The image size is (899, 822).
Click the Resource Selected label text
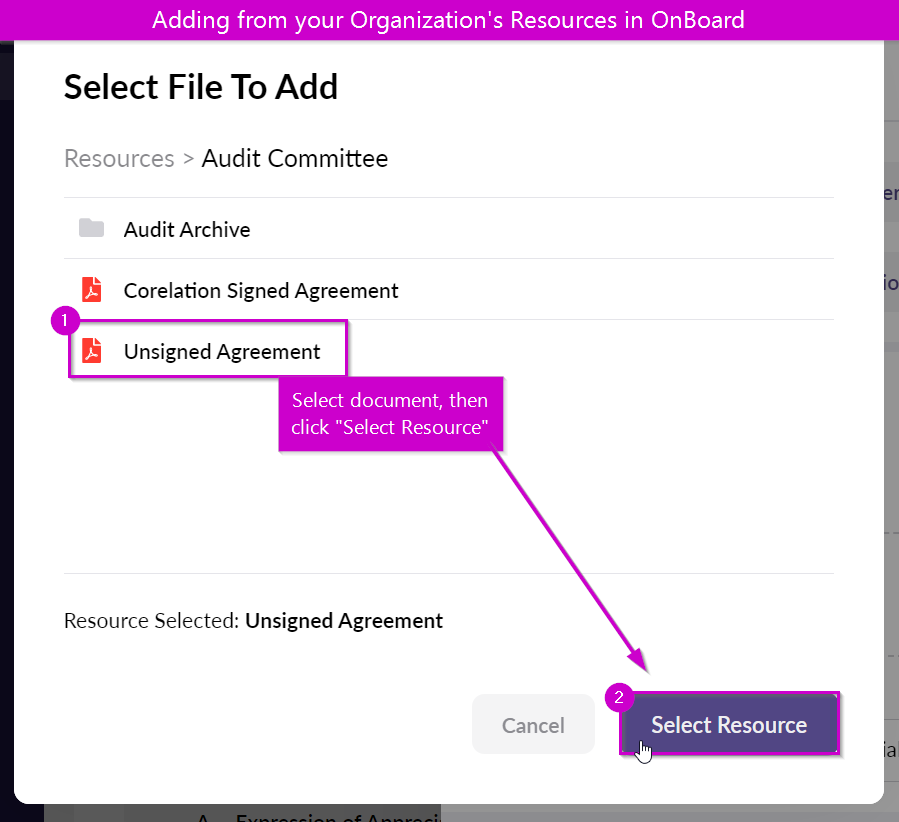(x=151, y=621)
